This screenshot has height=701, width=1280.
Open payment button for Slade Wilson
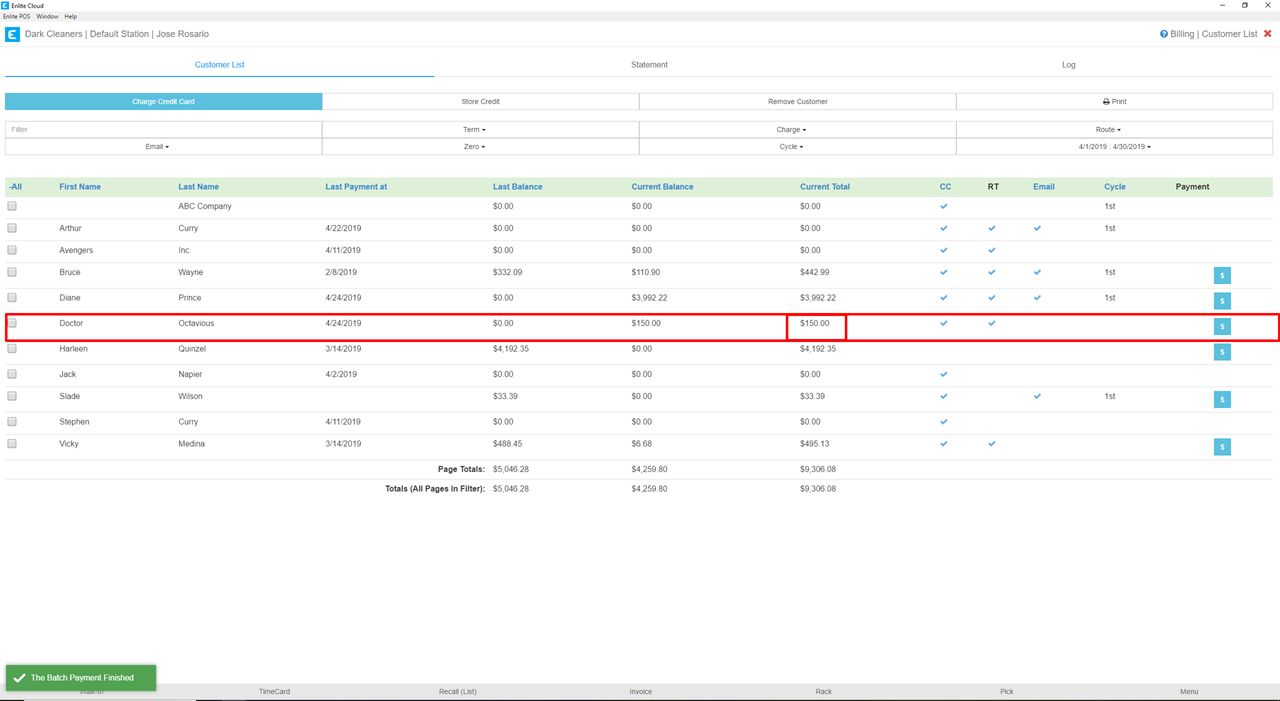pos(1222,399)
